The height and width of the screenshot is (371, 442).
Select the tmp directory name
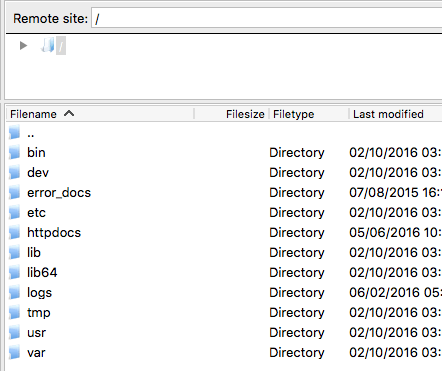click(x=39, y=313)
